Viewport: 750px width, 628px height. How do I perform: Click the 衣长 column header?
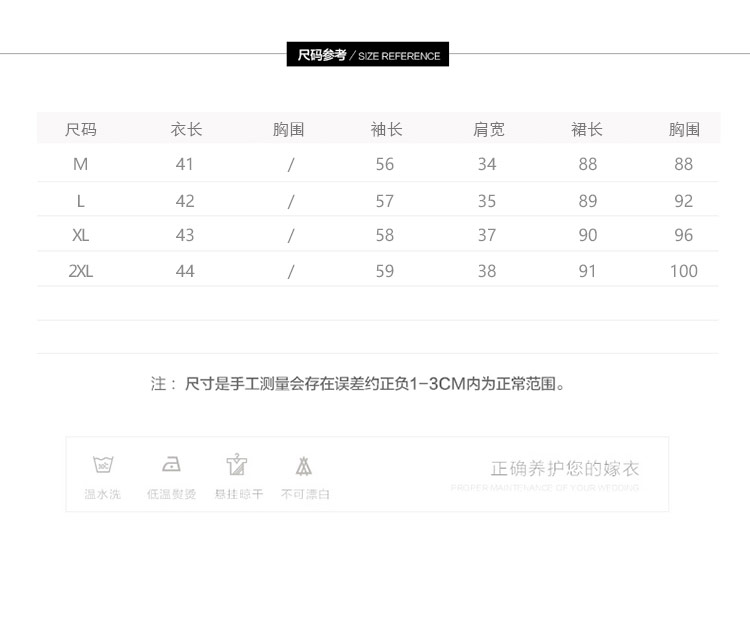[x=187, y=129]
